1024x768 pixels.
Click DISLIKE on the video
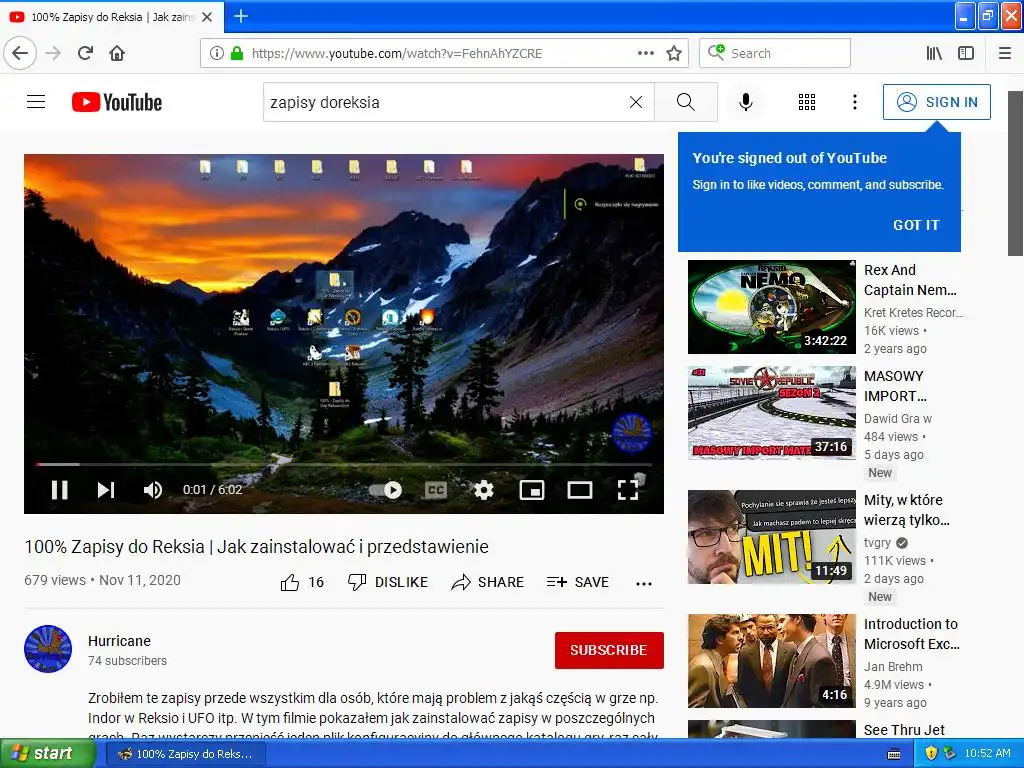tap(387, 582)
